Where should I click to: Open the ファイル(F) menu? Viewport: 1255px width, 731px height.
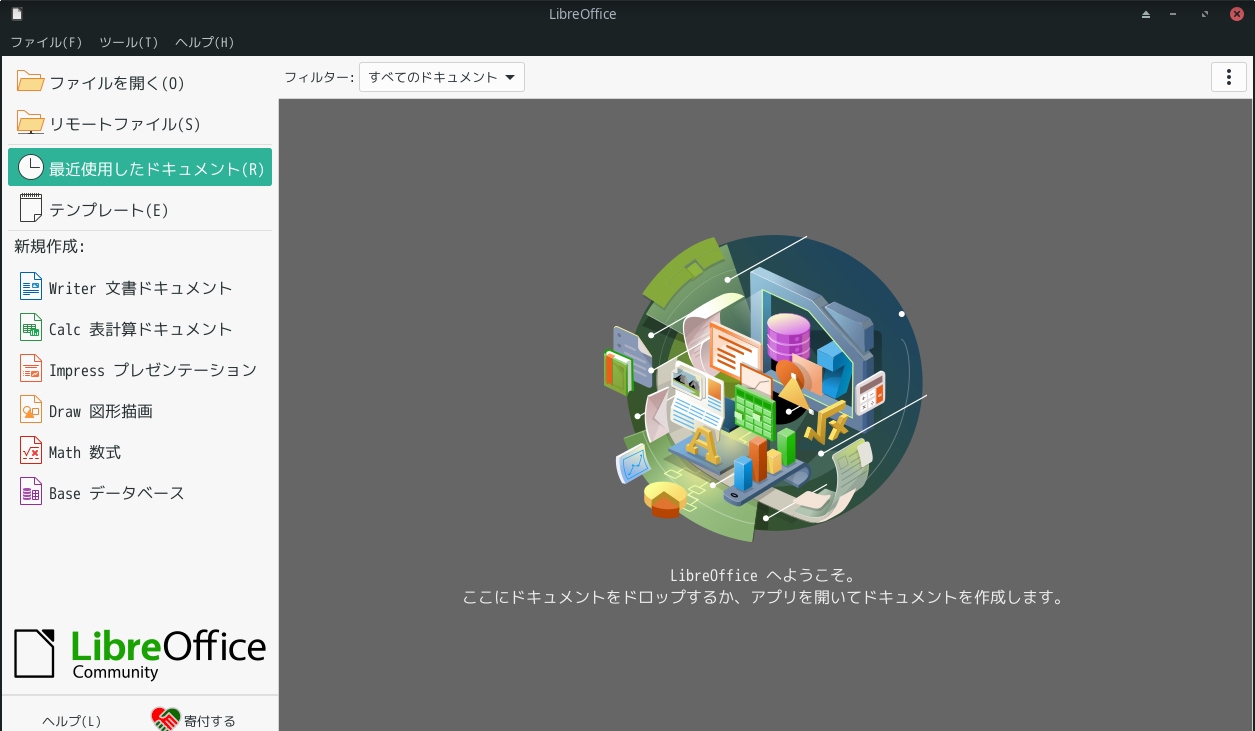46,42
